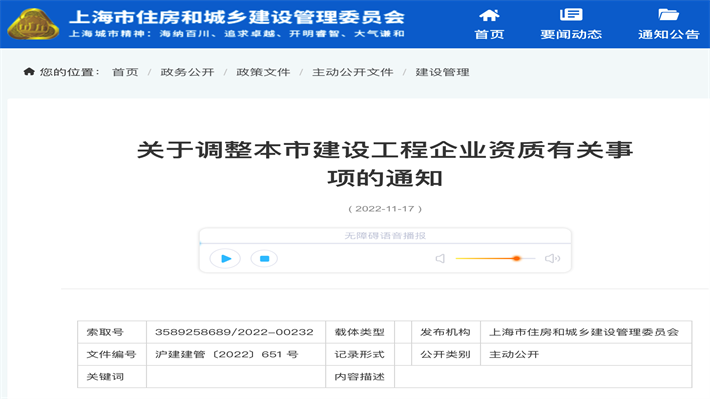Screen dimensions: 710x399
Task: Go to 政务公开 breadcrumb link
Action: [x=187, y=72]
